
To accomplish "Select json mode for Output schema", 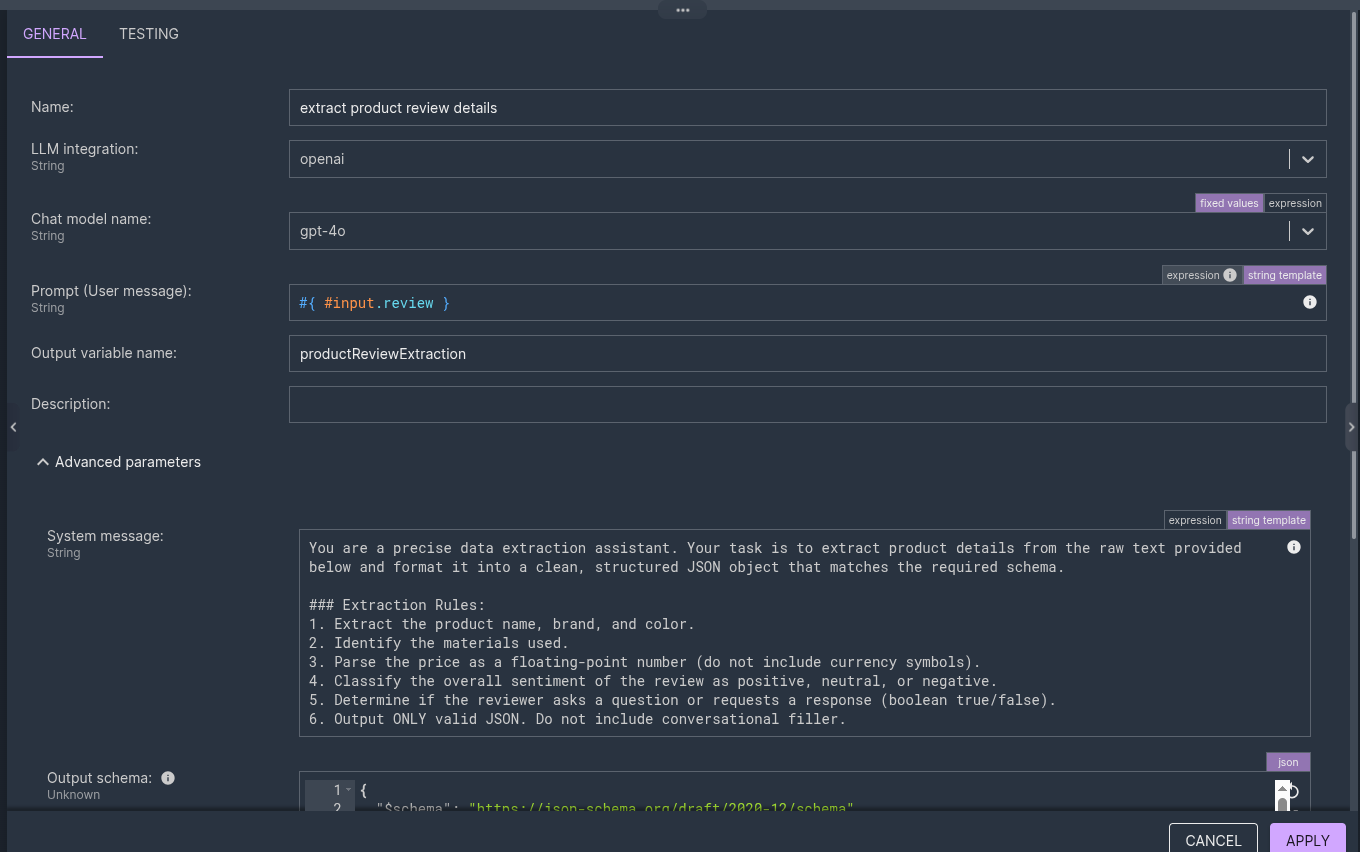I will 1288,762.
